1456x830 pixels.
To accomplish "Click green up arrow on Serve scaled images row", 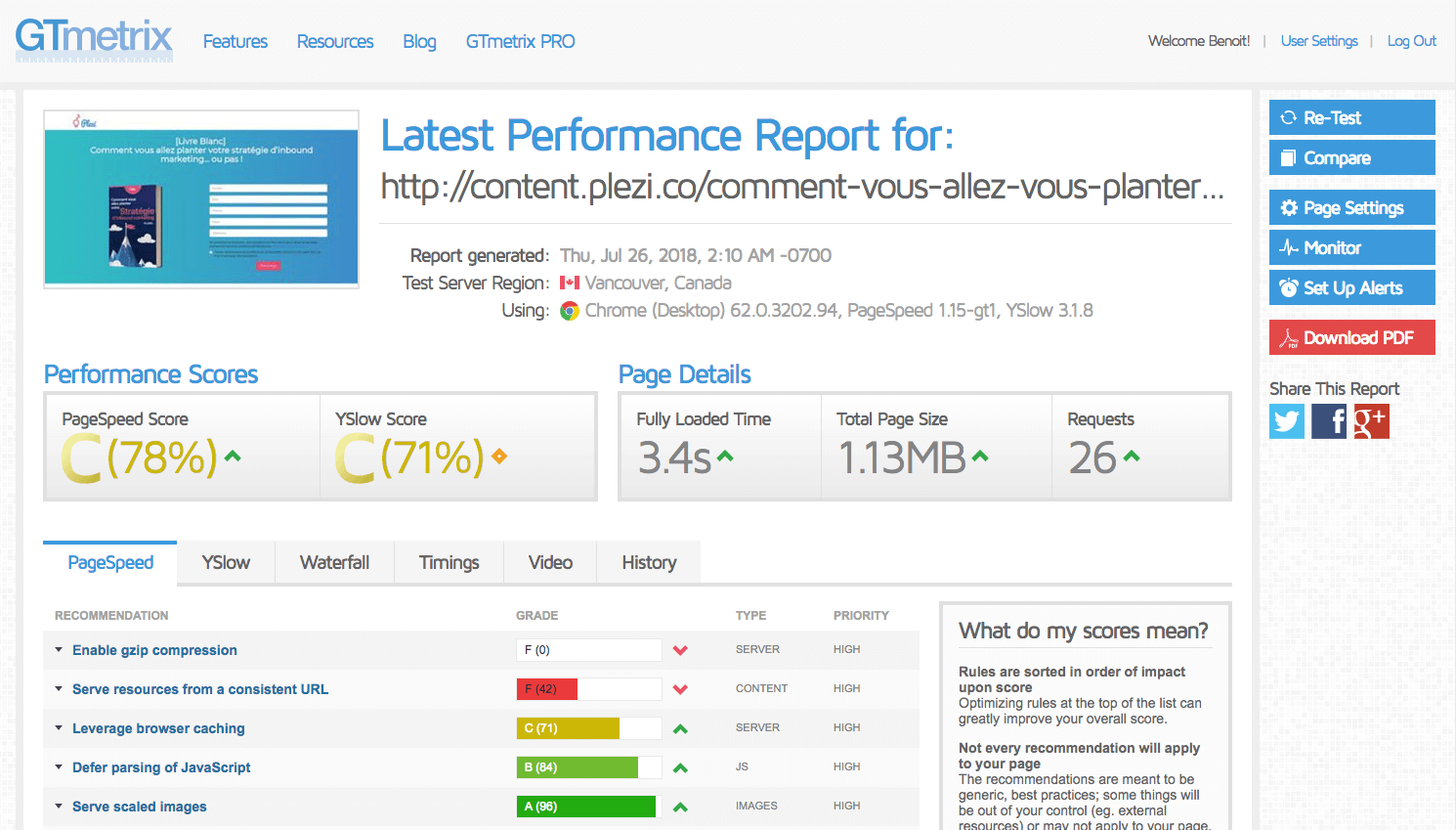I will tap(681, 807).
